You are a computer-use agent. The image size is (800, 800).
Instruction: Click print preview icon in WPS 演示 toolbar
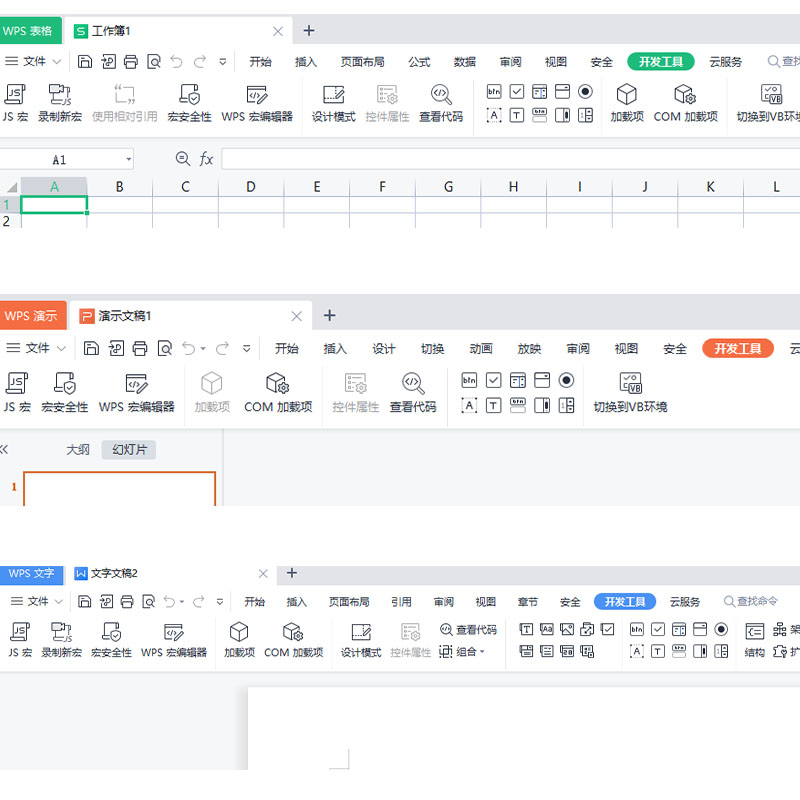(x=165, y=348)
